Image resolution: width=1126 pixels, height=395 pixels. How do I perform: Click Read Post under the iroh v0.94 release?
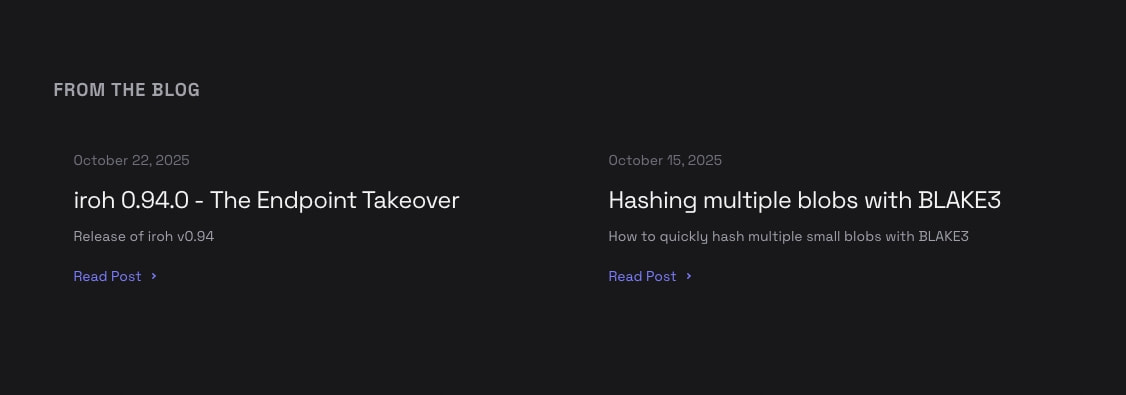coord(107,276)
